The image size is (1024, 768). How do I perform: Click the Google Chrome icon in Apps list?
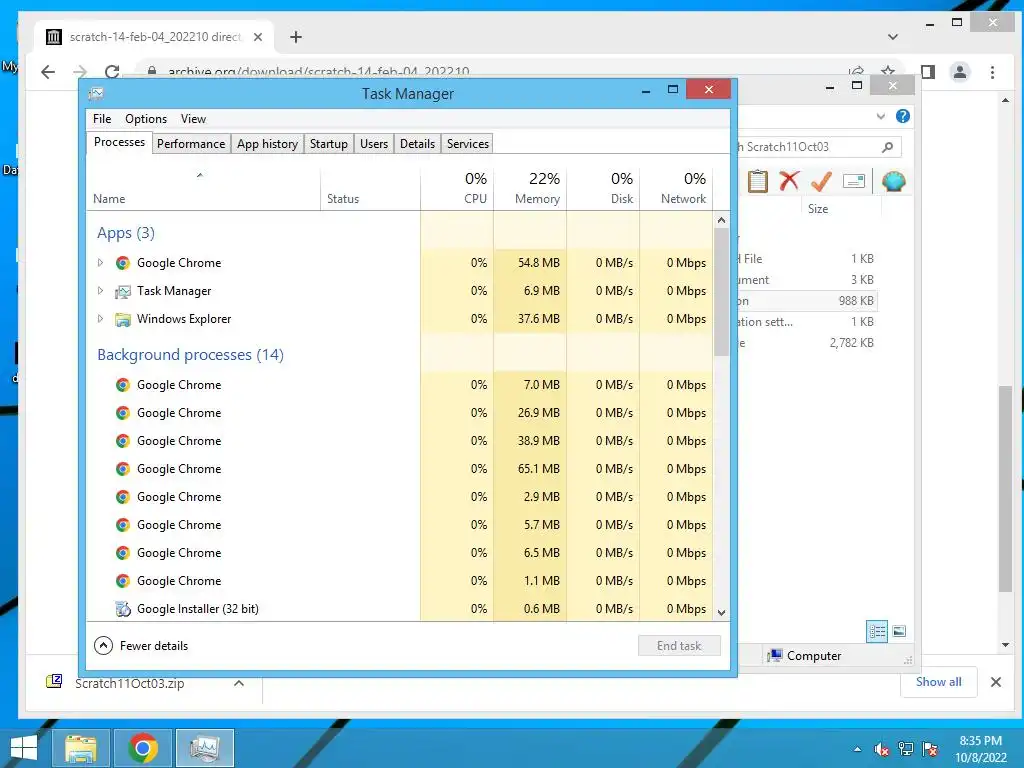coord(122,263)
